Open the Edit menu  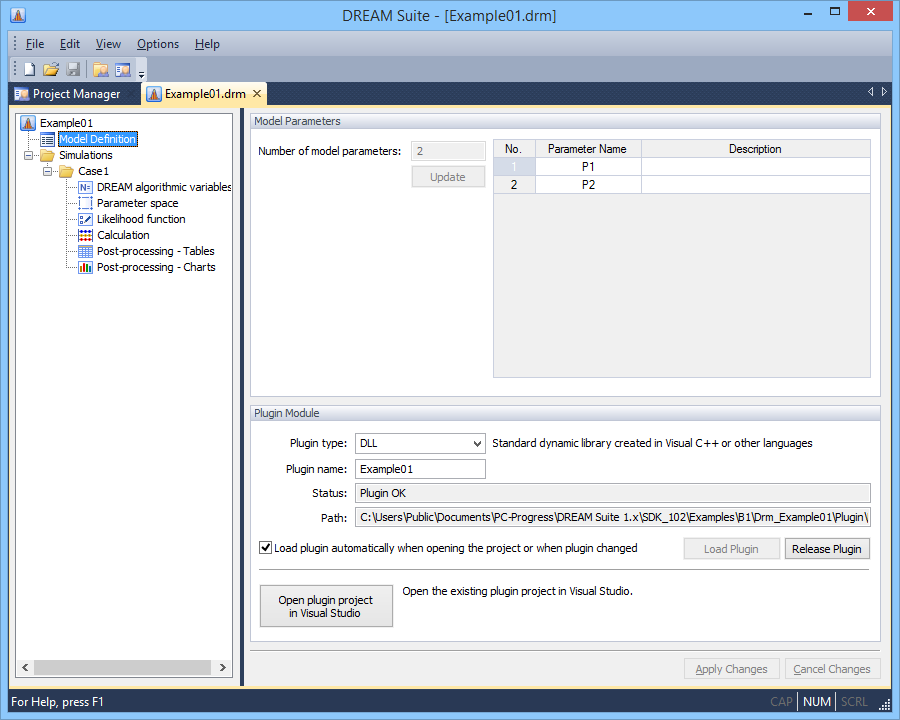[69, 44]
